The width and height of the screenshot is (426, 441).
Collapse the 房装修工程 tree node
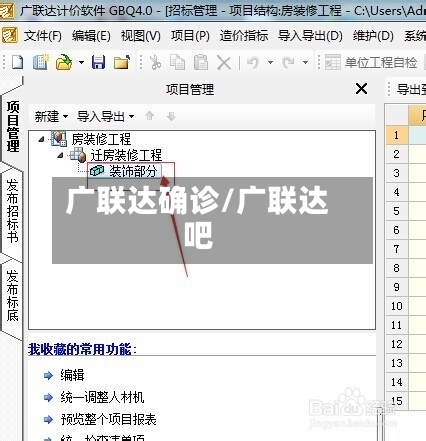[x=41, y=139]
